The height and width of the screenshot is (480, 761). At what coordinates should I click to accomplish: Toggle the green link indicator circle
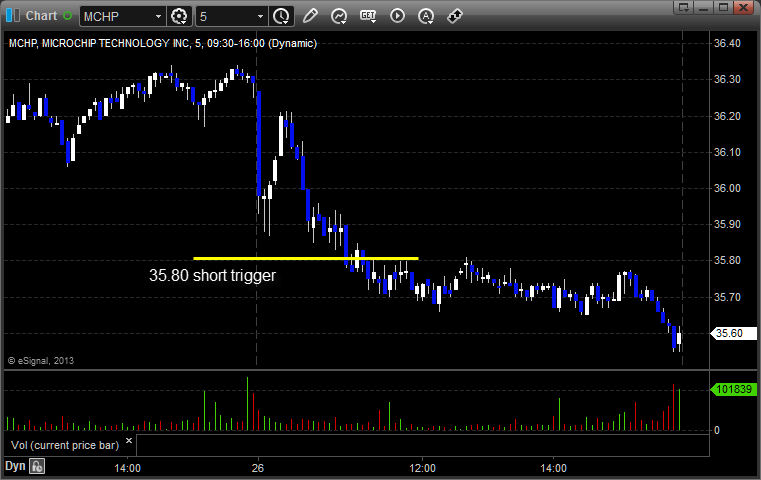tap(67, 16)
